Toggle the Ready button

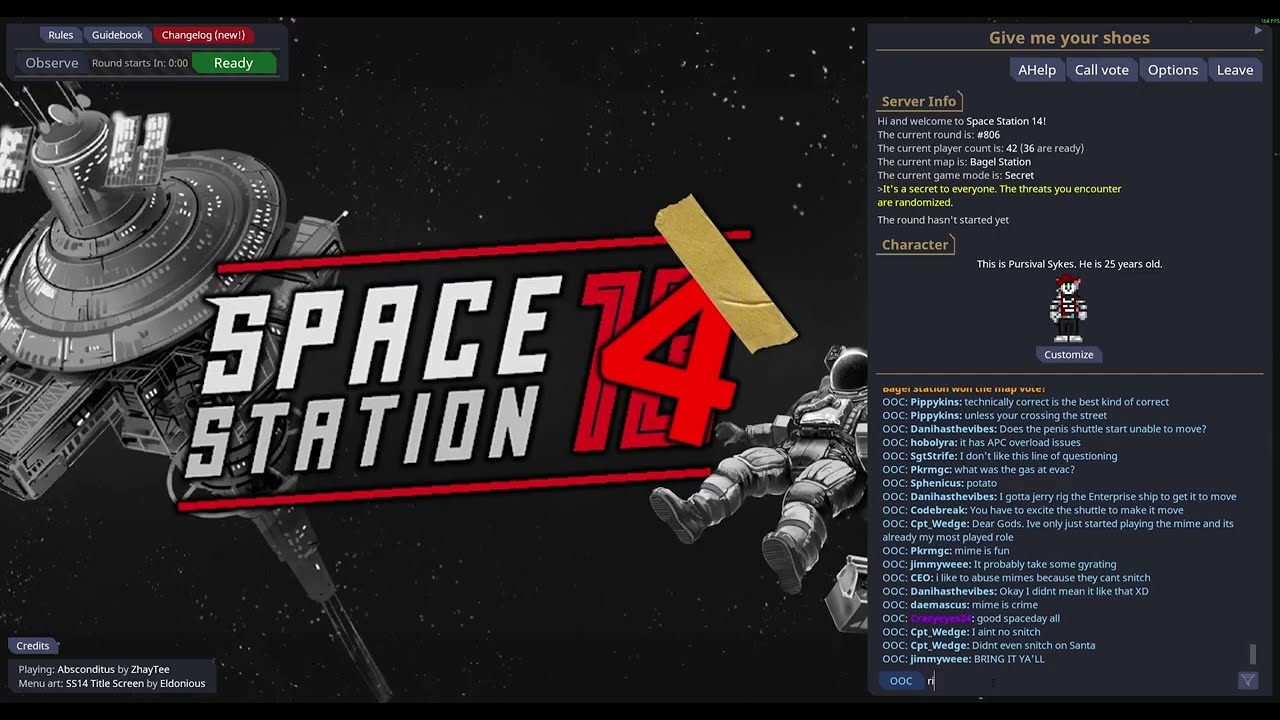233,63
